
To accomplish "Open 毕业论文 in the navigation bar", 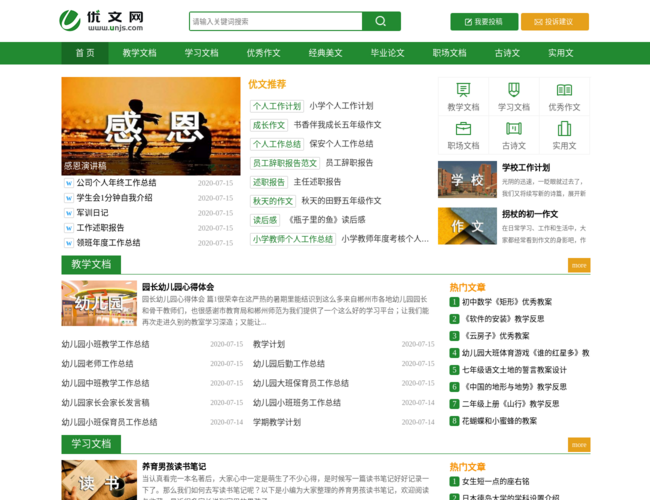I will tap(387, 53).
